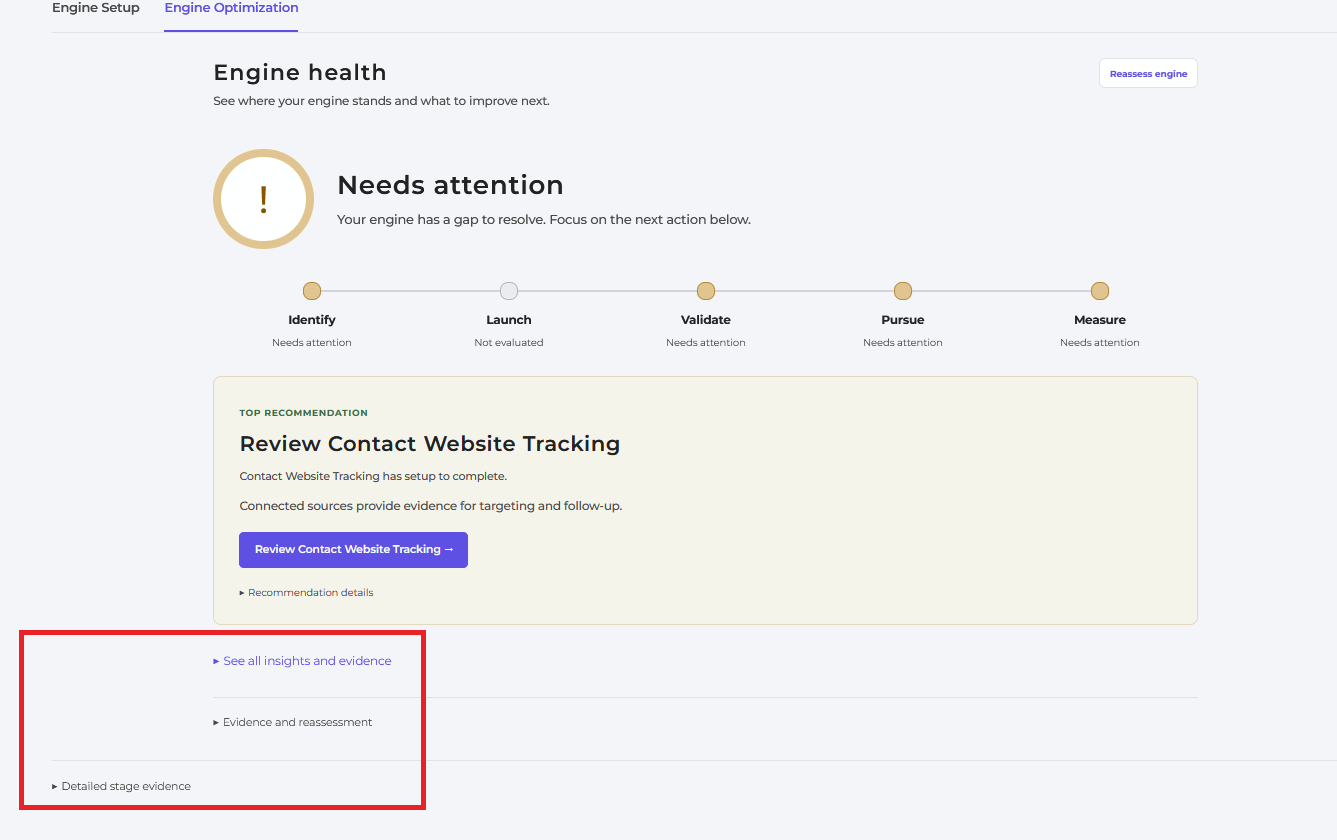Switch to the Engine Setup tab
Screen dimensions: 1337x840
pos(96,8)
